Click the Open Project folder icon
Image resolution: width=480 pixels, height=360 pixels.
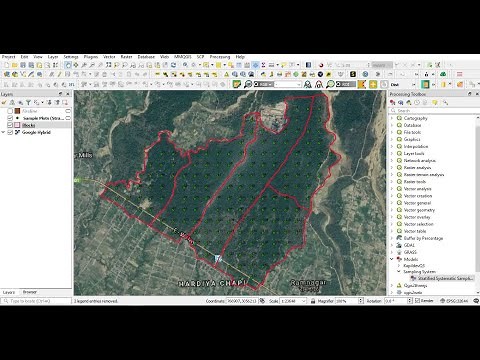point(15,65)
